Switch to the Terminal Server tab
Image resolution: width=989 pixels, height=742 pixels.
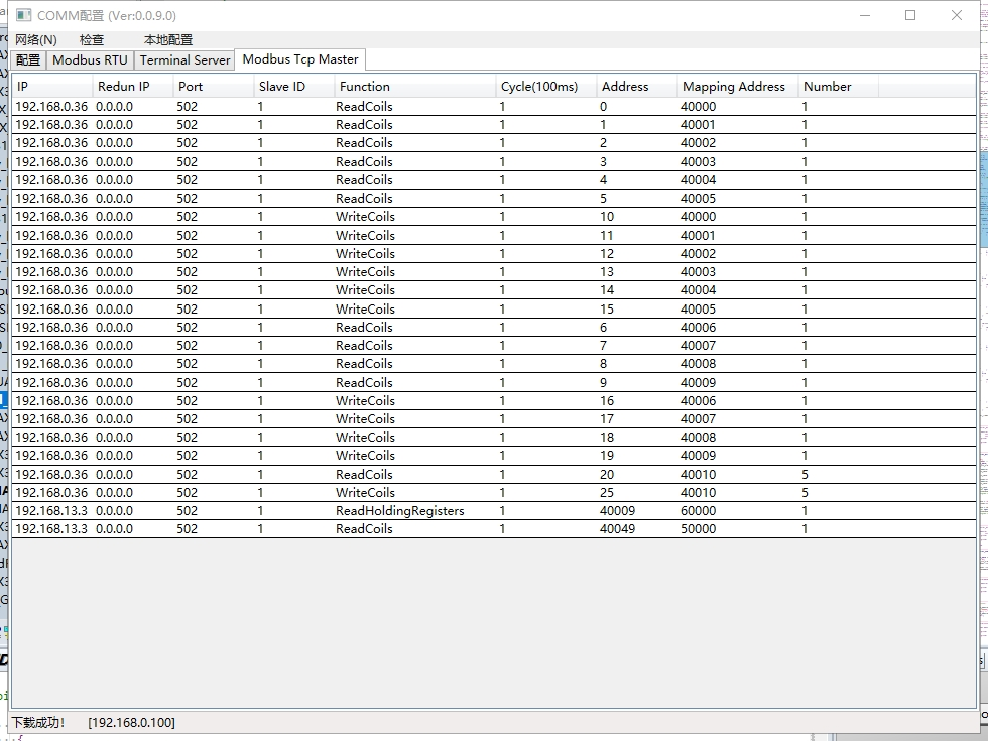pos(185,60)
